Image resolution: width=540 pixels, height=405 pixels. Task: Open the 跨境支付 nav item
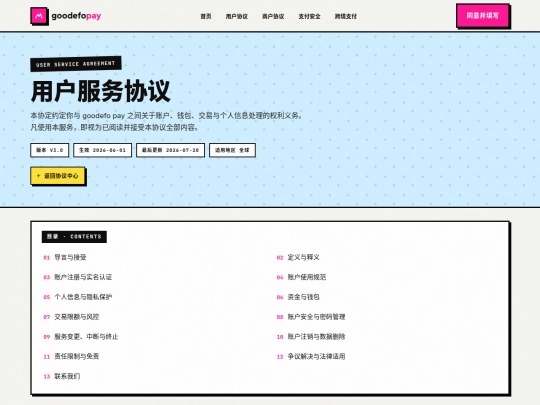[346, 16]
